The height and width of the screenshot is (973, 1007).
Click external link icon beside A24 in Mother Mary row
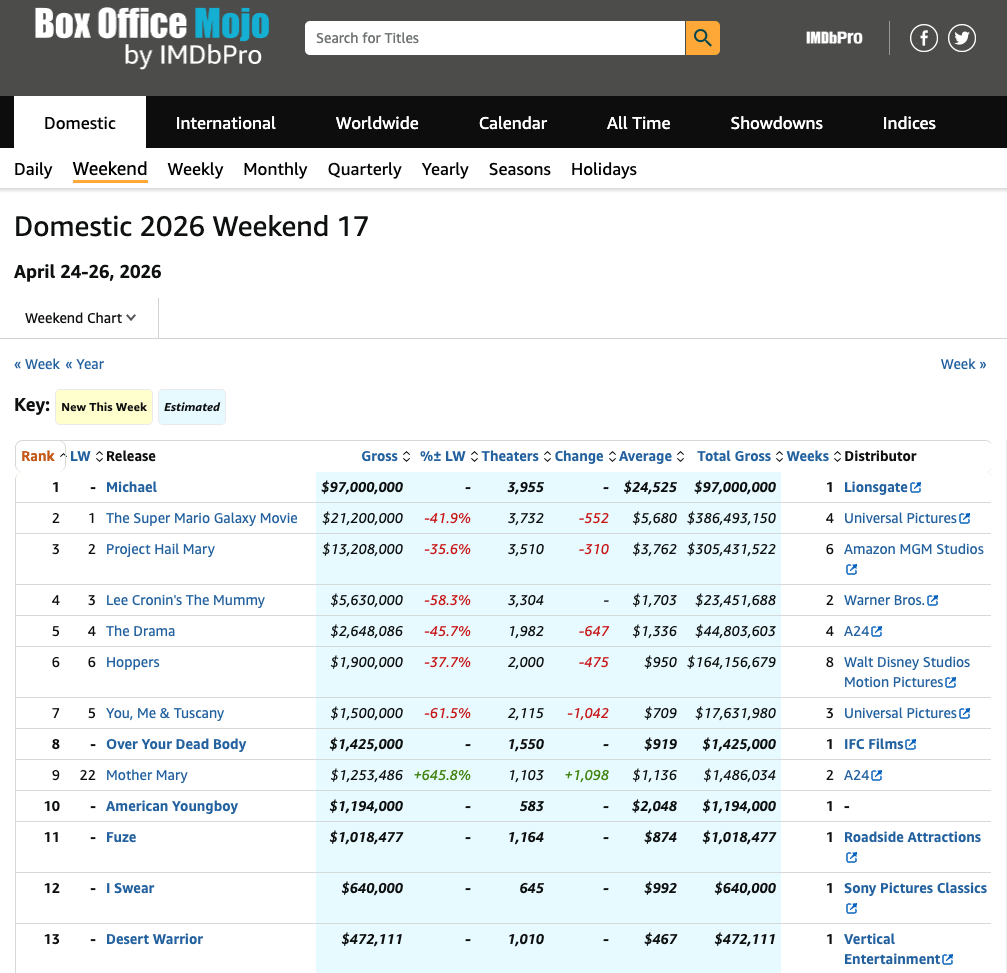point(877,775)
